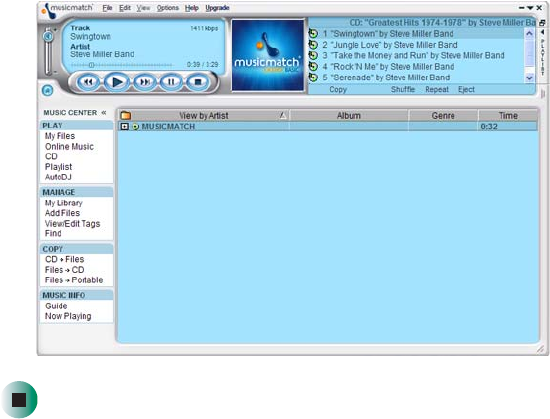Select "Take the Money and Run" track
This screenshot has height=419, width=550.
coord(413,55)
